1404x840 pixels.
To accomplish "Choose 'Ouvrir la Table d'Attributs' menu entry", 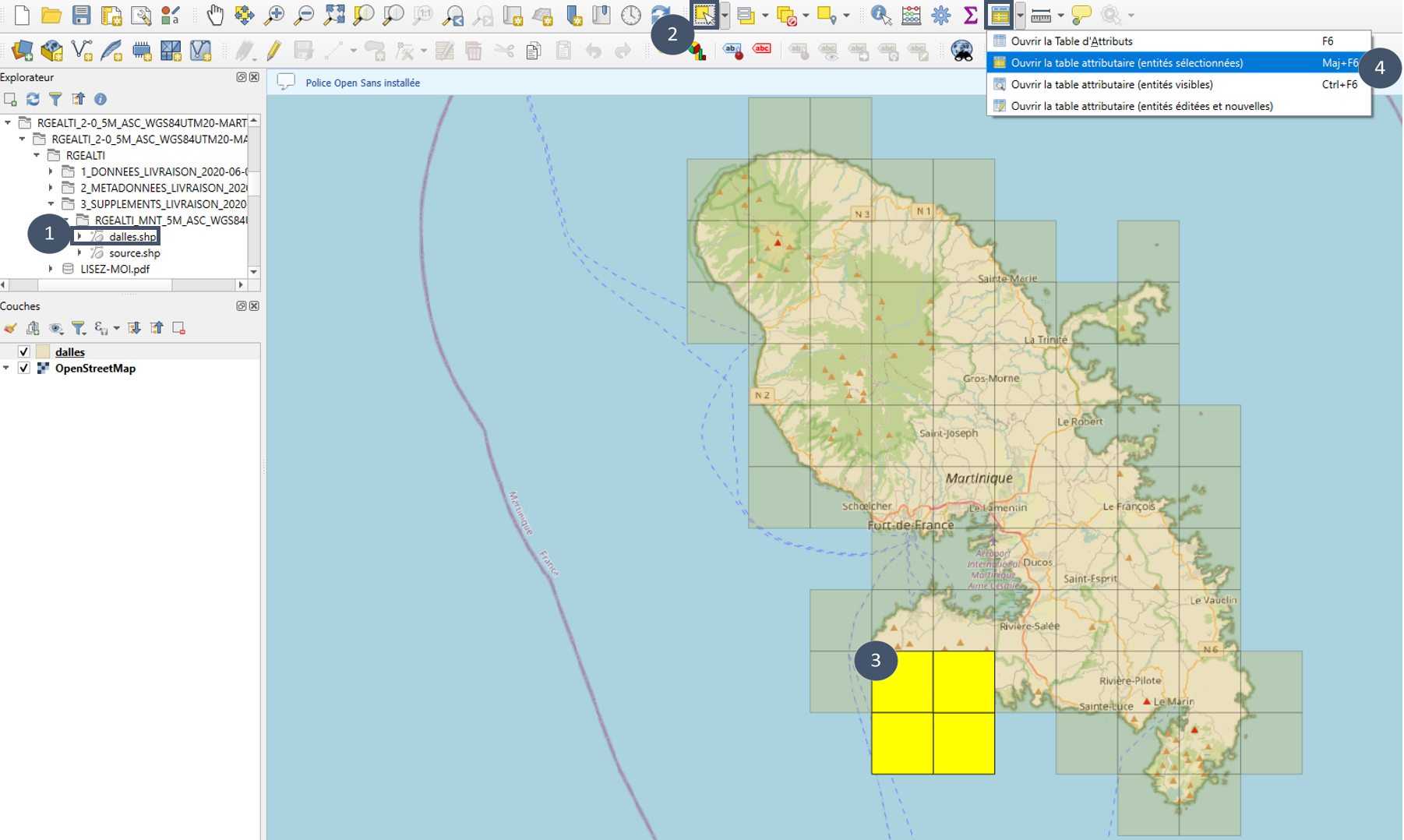I will click(1179, 41).
